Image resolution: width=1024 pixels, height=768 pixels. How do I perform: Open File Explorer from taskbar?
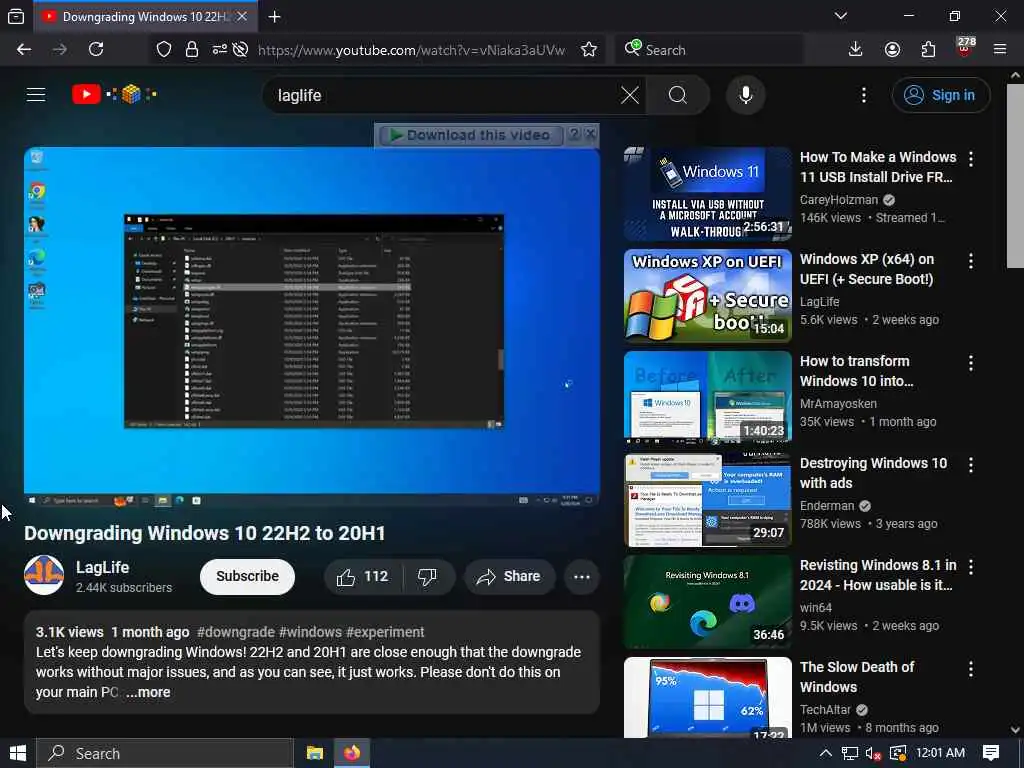[x=315, y=754]
